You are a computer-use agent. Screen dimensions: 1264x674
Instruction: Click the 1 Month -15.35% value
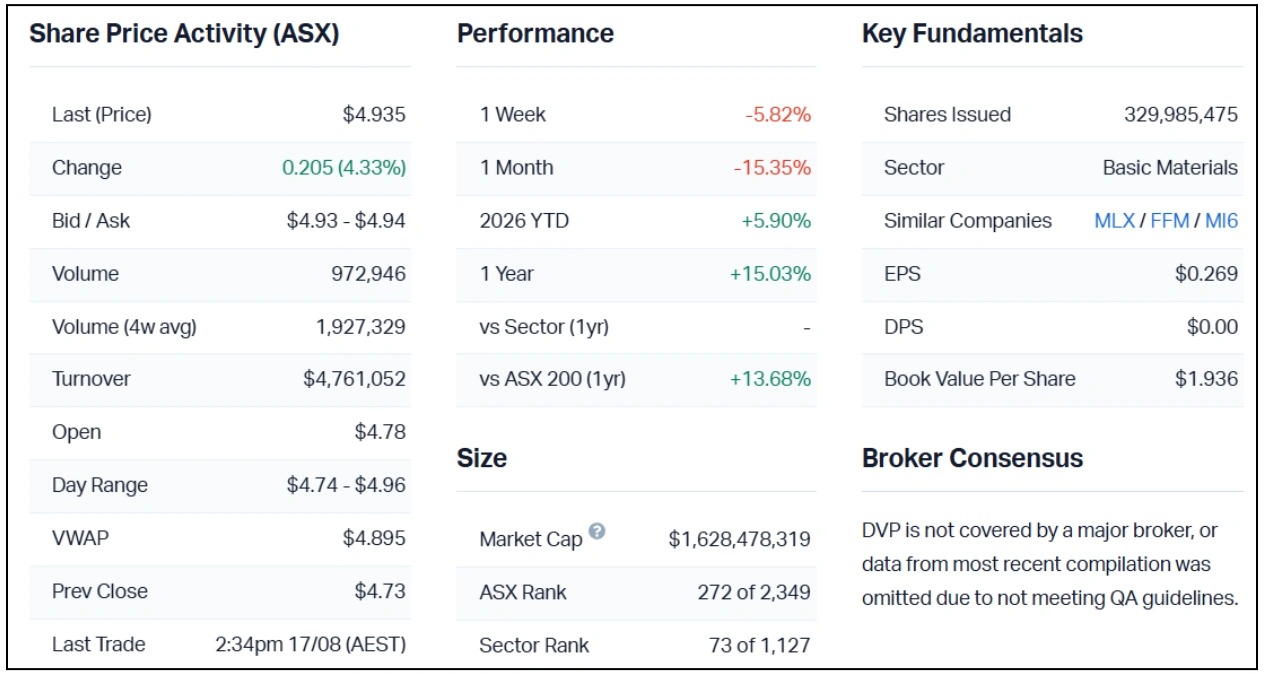point(772,168)
